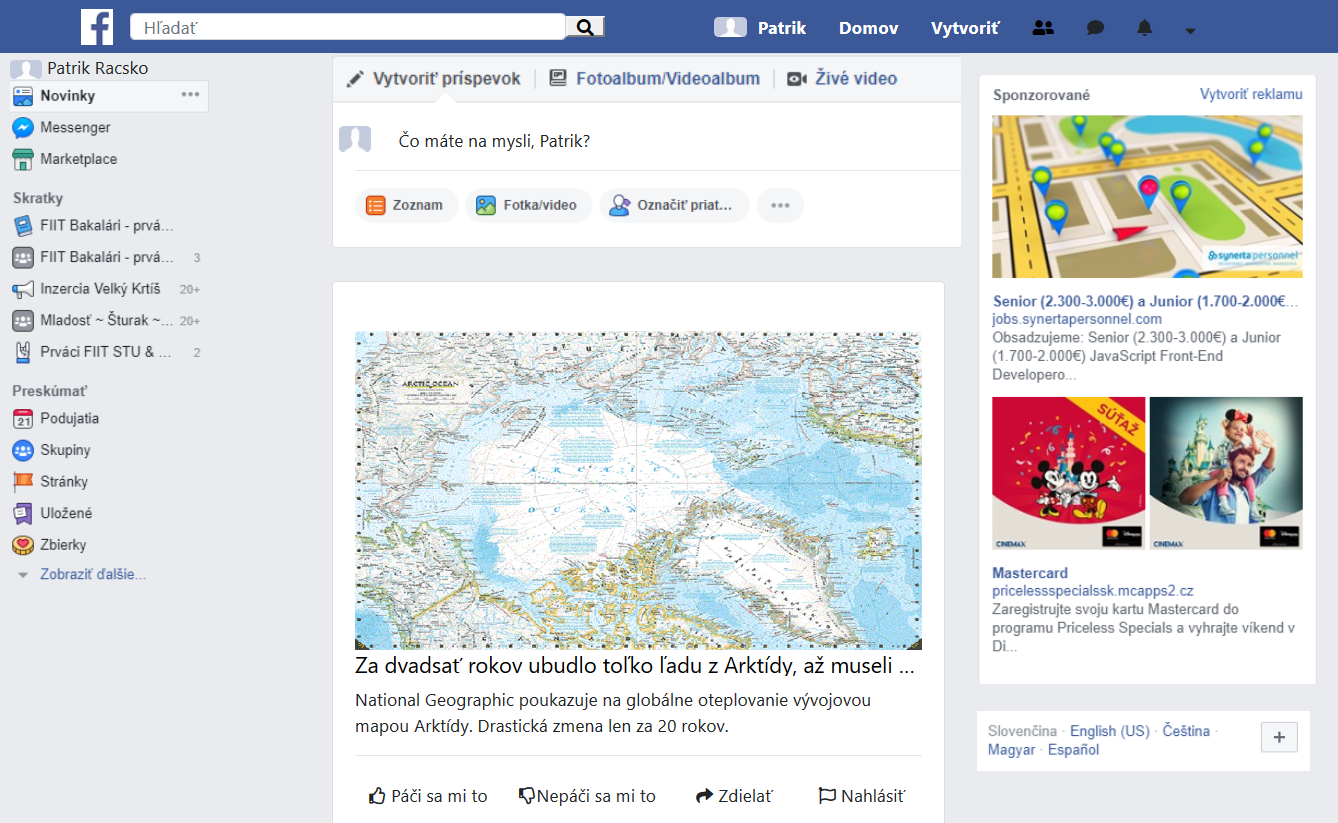
Task: Switch language to Español
Action: point(1074,750)
